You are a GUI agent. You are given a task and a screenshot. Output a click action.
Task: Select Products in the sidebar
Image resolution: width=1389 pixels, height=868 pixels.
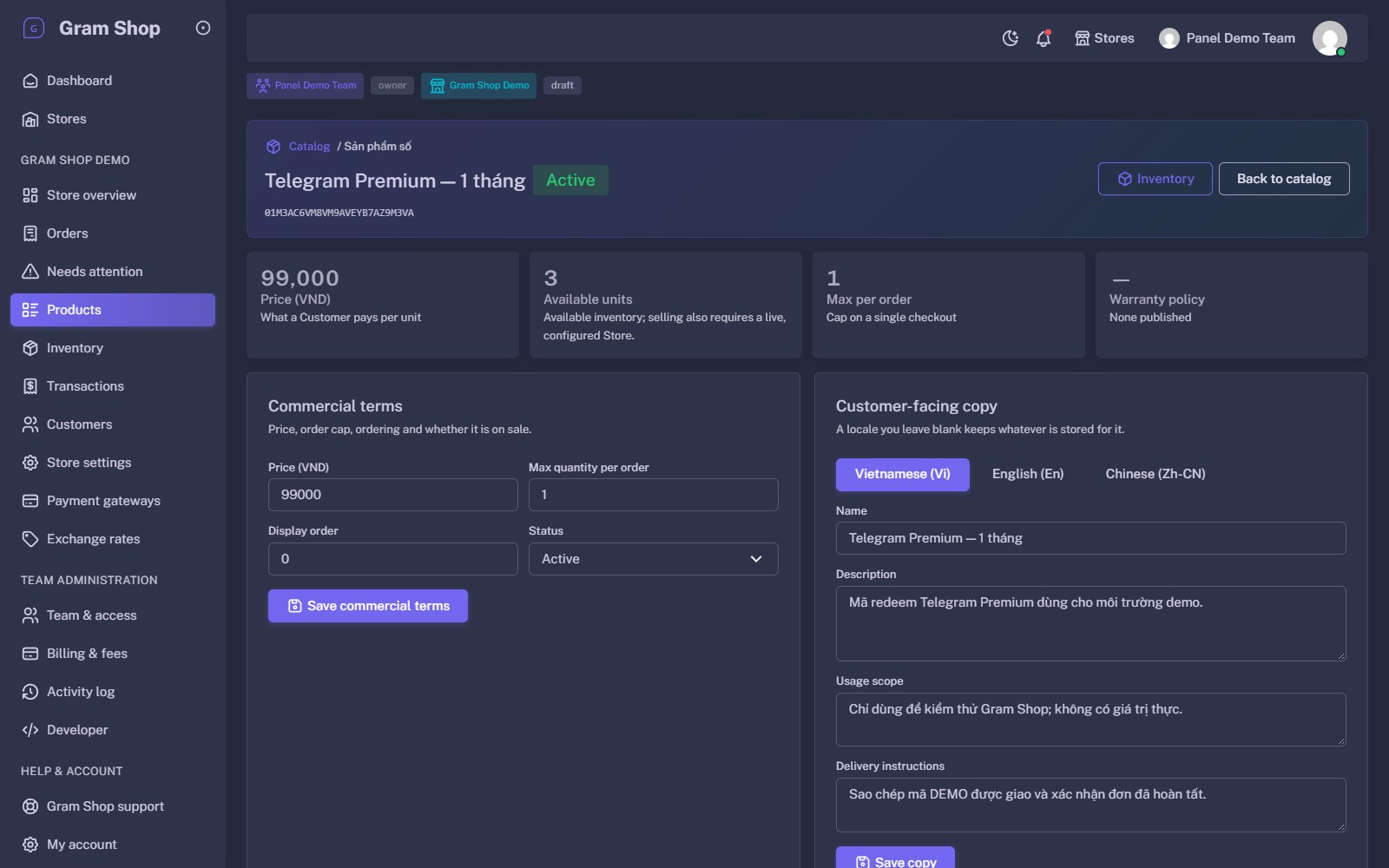tap(113, 310)
